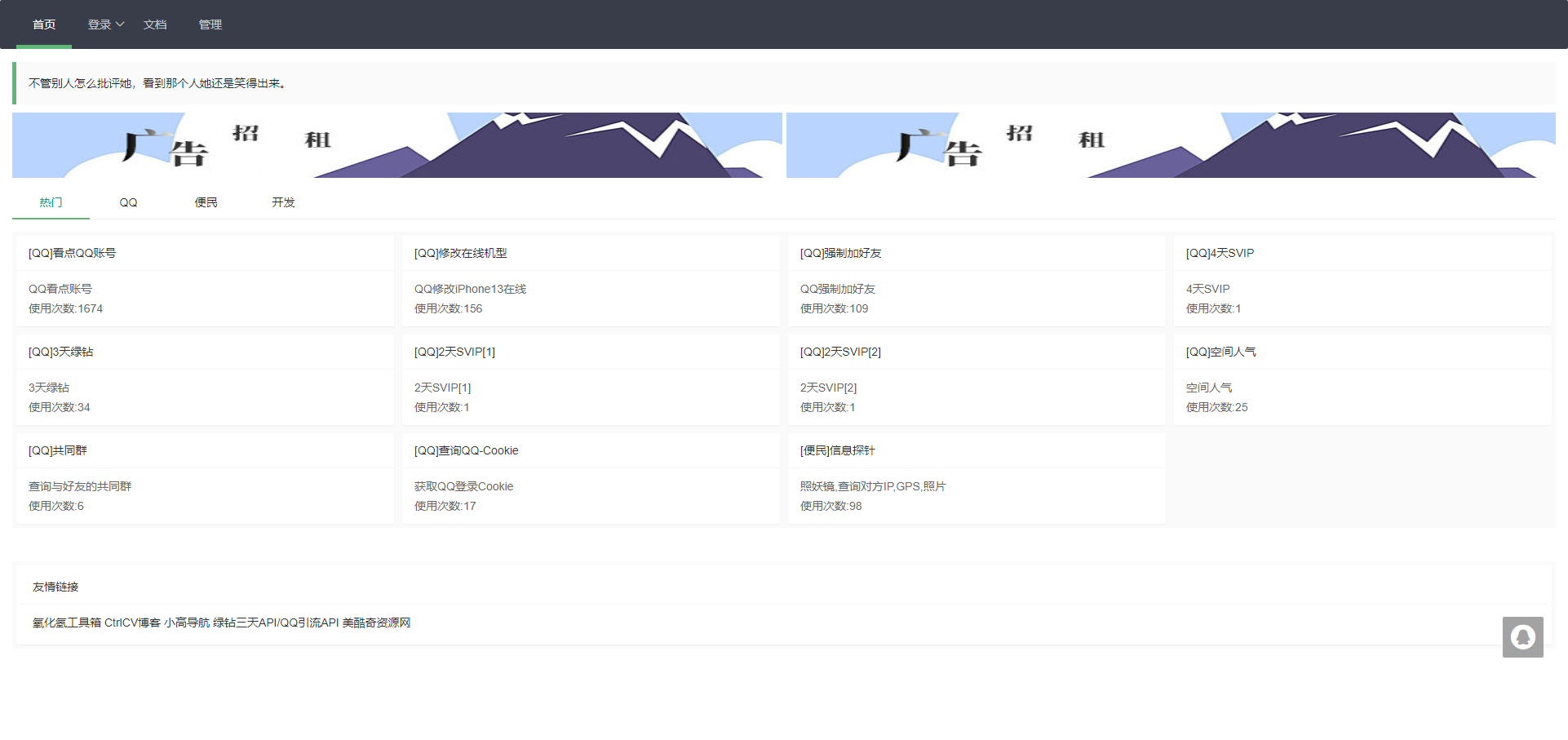Image resolution: width=1568 pixels, height=740 pixels.
Task: Open the [QQ]空间人气 tool card
Action: click(1361, 379)
